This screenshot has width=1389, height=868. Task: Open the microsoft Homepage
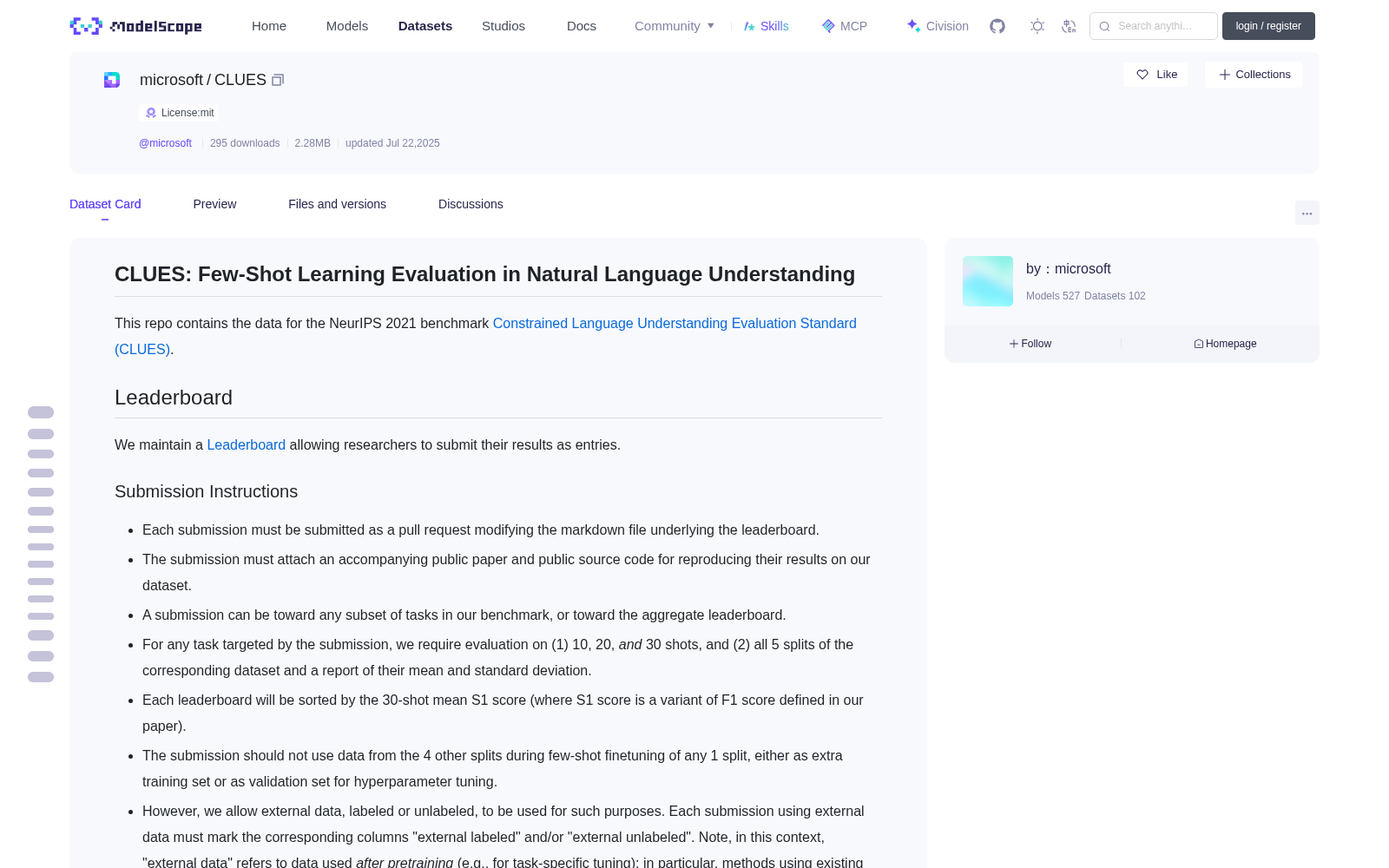1225,344
